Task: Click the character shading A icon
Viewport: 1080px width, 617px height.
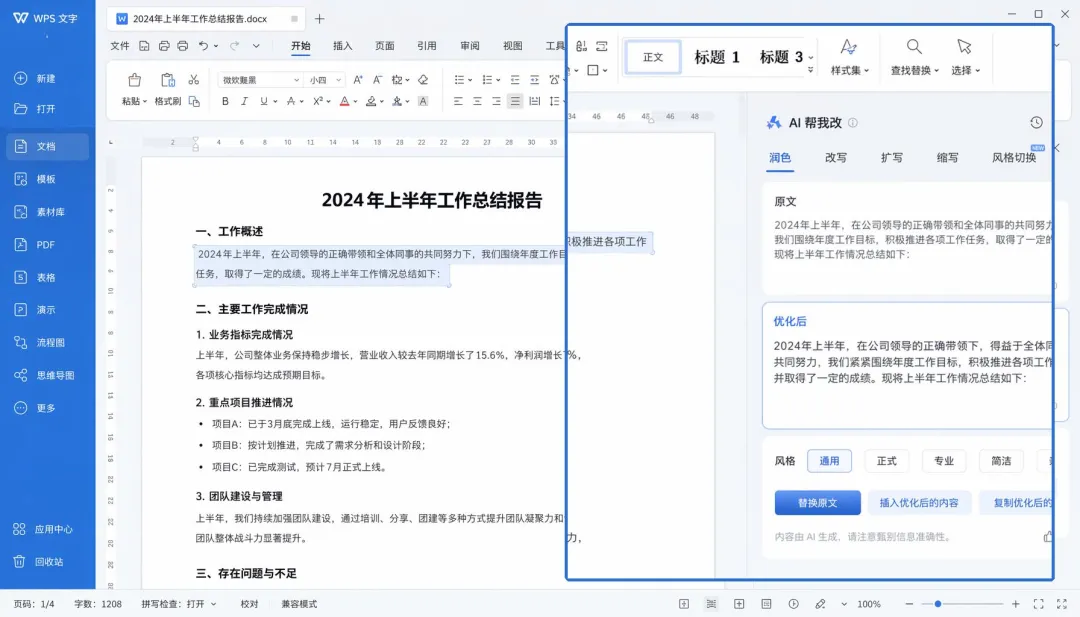Action: [x=423, y=101]
